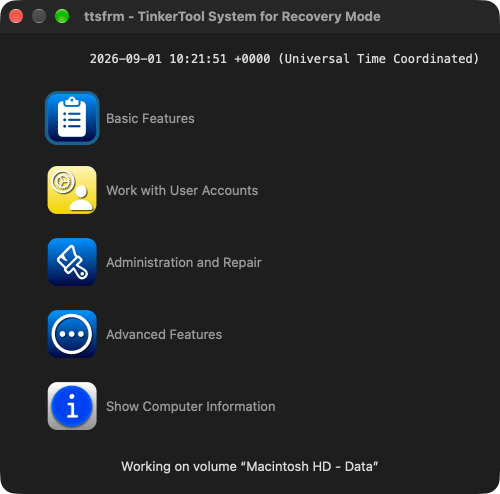Click the "Show Computer Information" label

coord(191,407)
